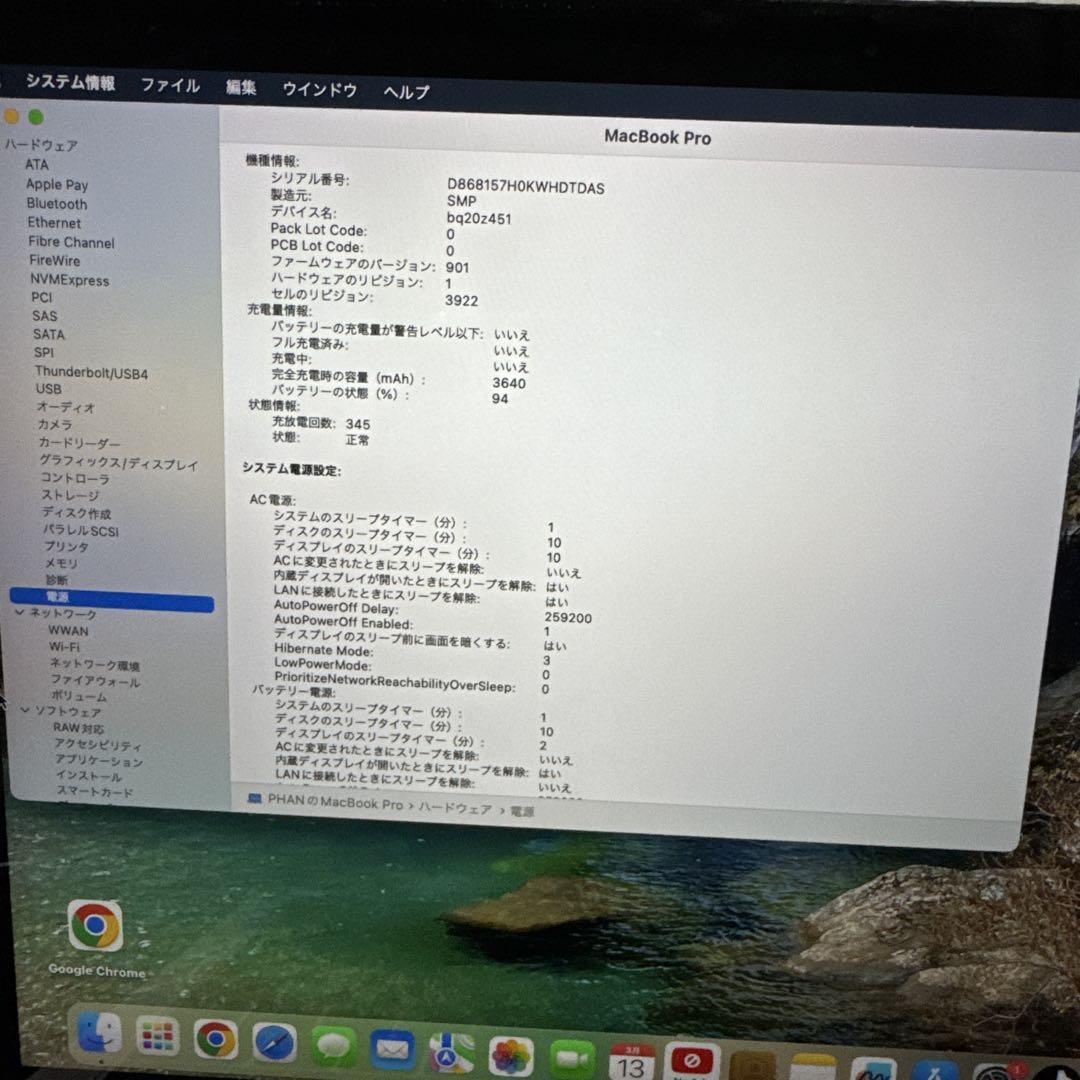Select パラレルSCSI in the sidebar

81,530
